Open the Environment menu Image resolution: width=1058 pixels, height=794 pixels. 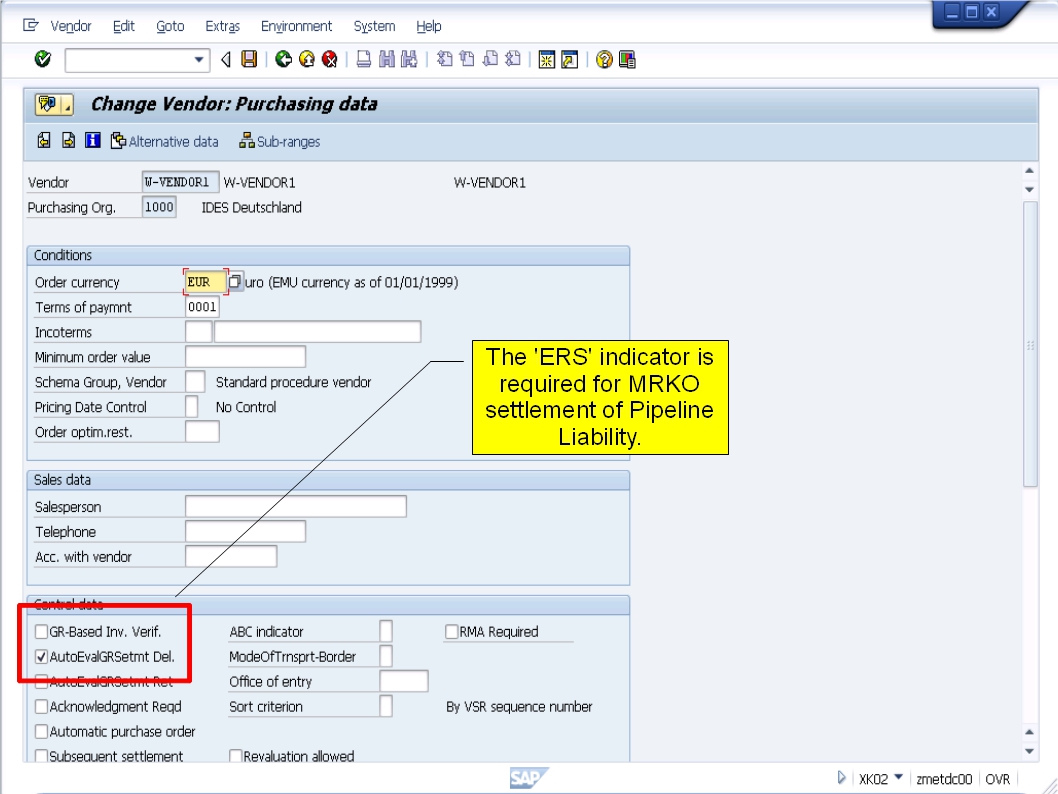tap(295, 26)
